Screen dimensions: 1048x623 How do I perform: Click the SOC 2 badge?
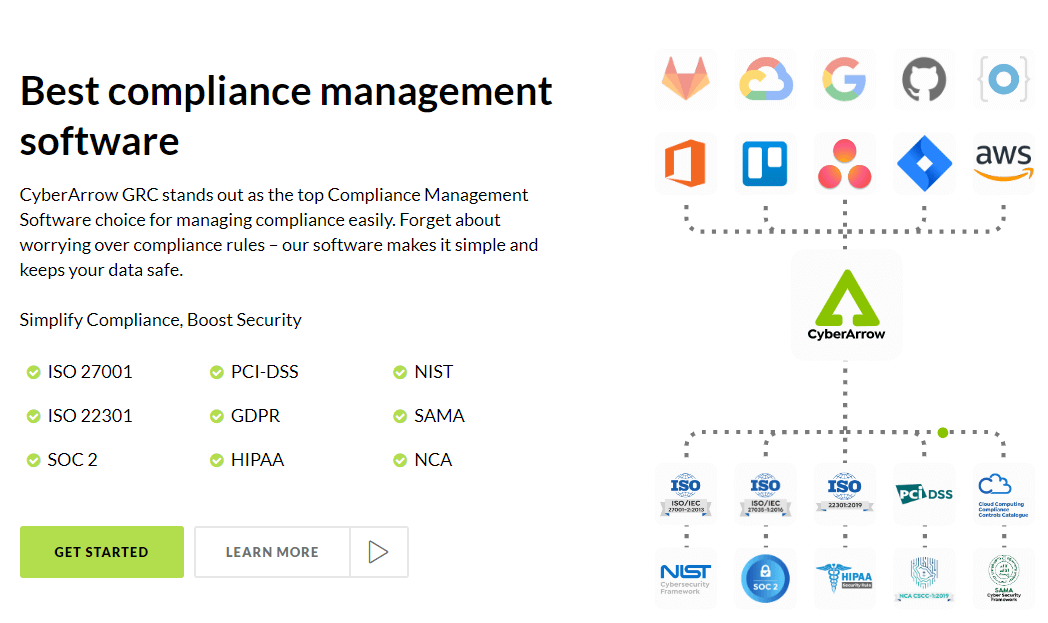(x=765, y=577)
